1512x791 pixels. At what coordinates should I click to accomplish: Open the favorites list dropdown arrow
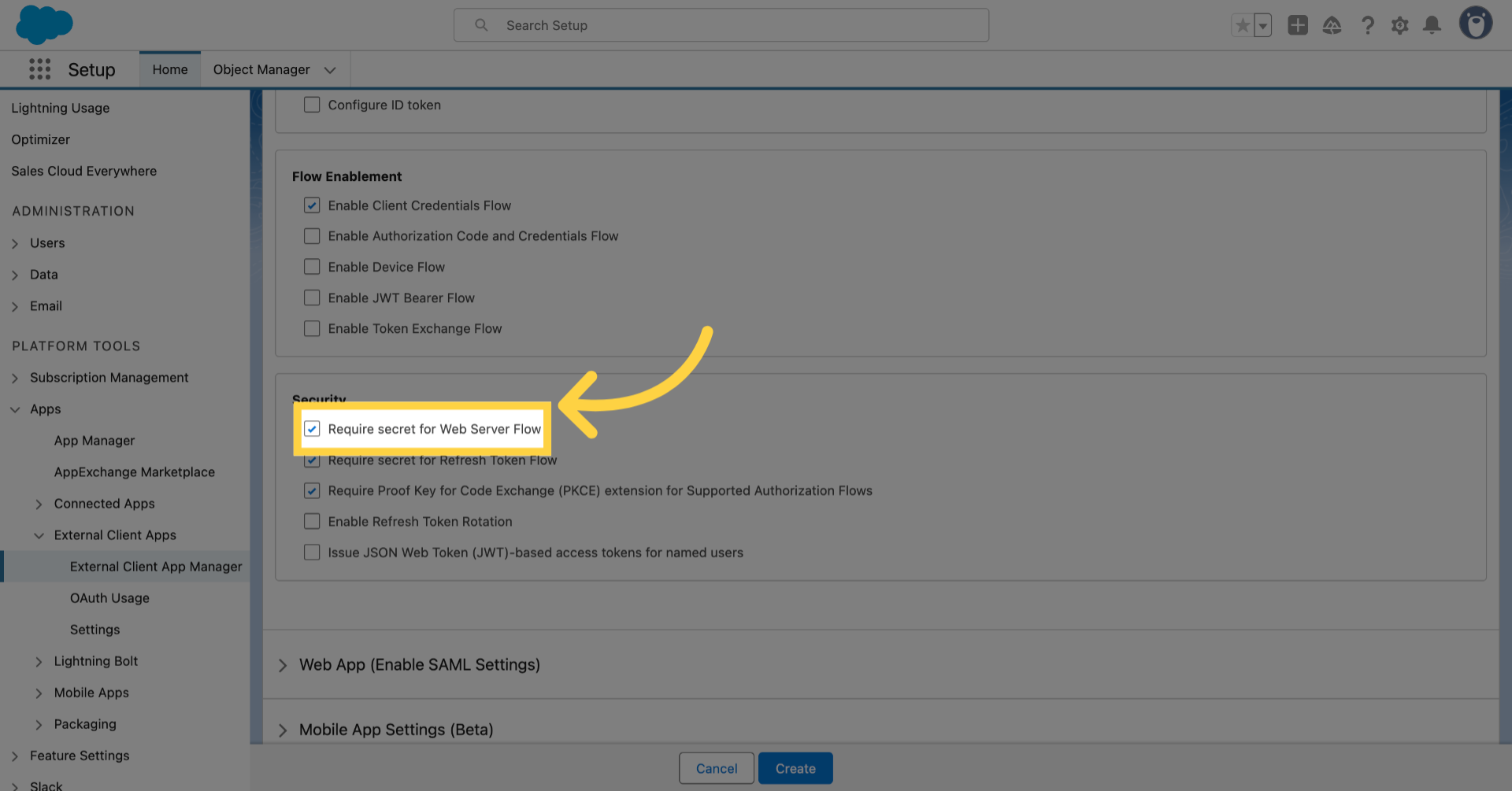[x=1263, y=25]
